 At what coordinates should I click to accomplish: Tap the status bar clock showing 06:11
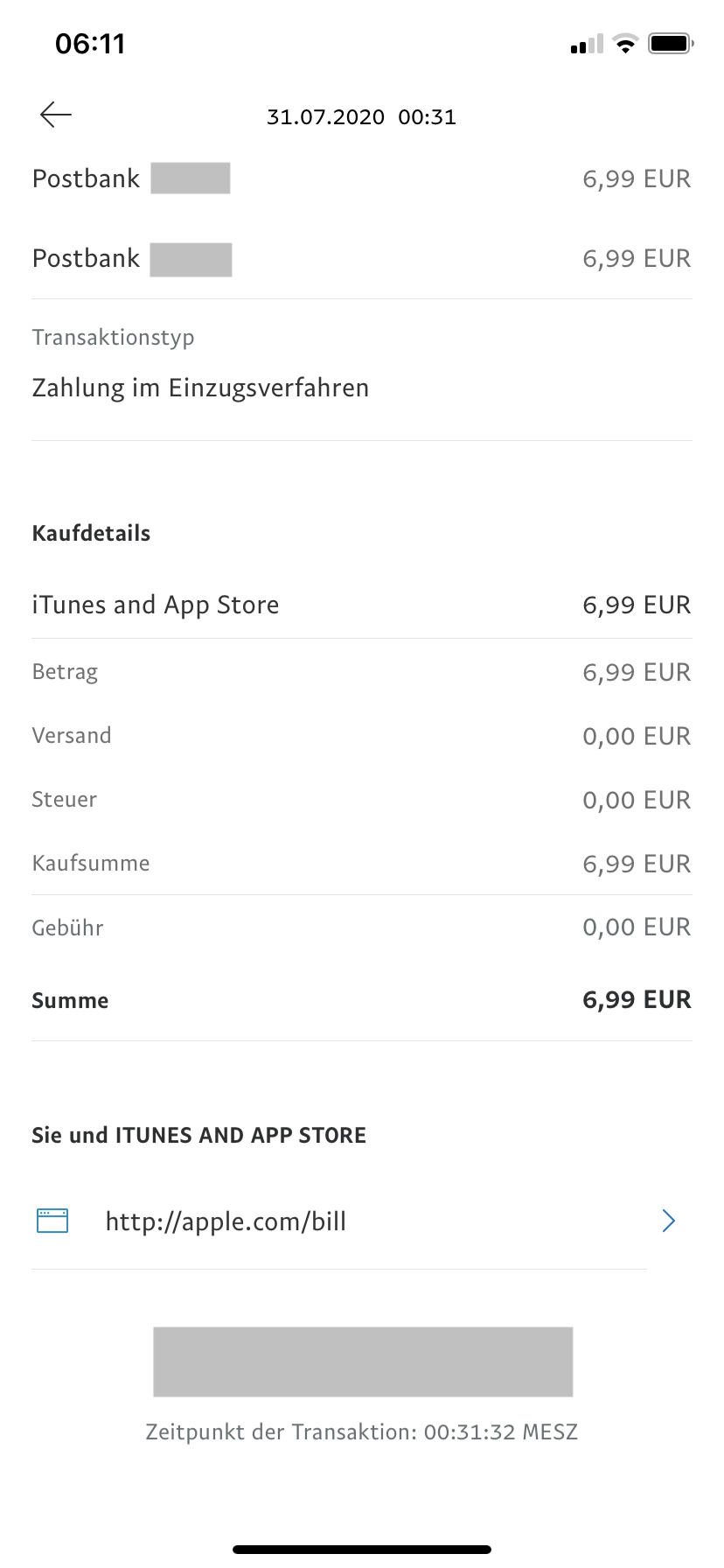click(x=90, y=44)
